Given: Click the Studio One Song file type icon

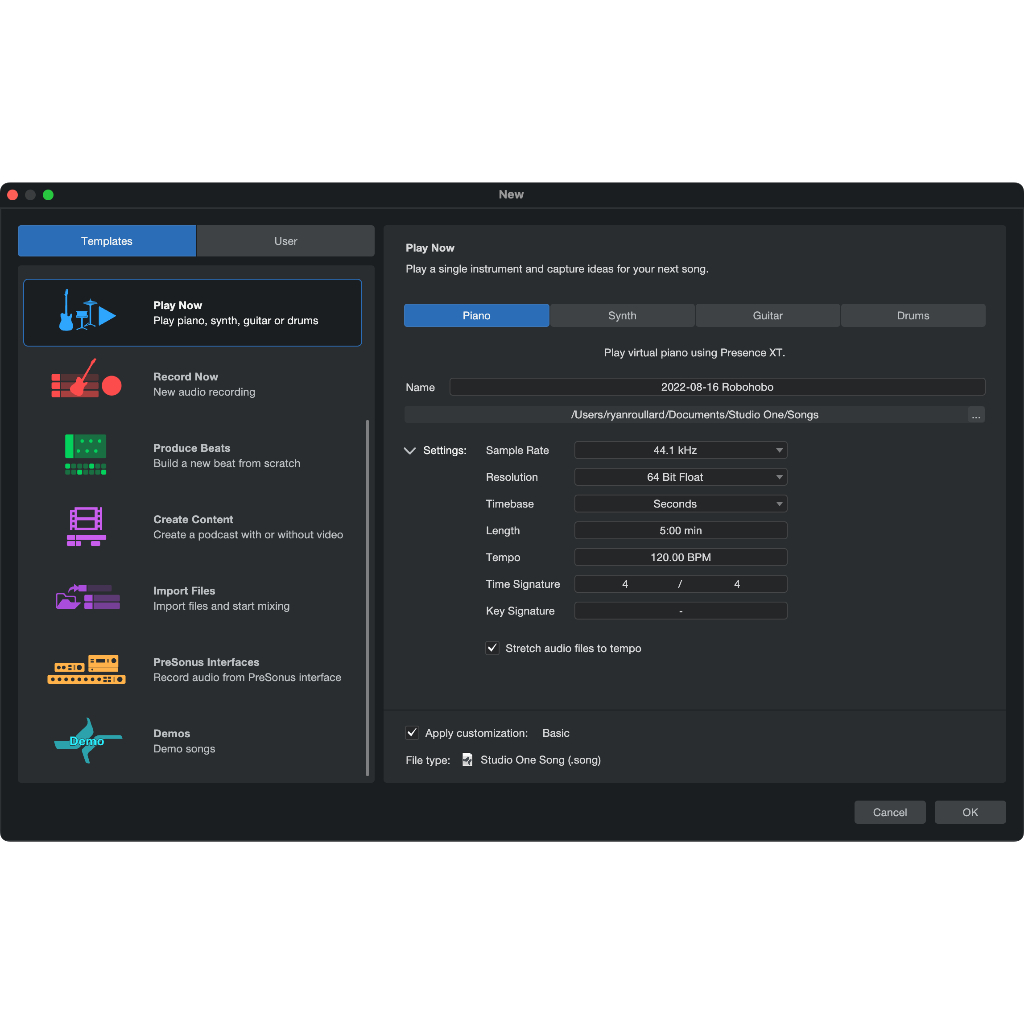Looking at the screenshot, I should (x=467, y=760).
